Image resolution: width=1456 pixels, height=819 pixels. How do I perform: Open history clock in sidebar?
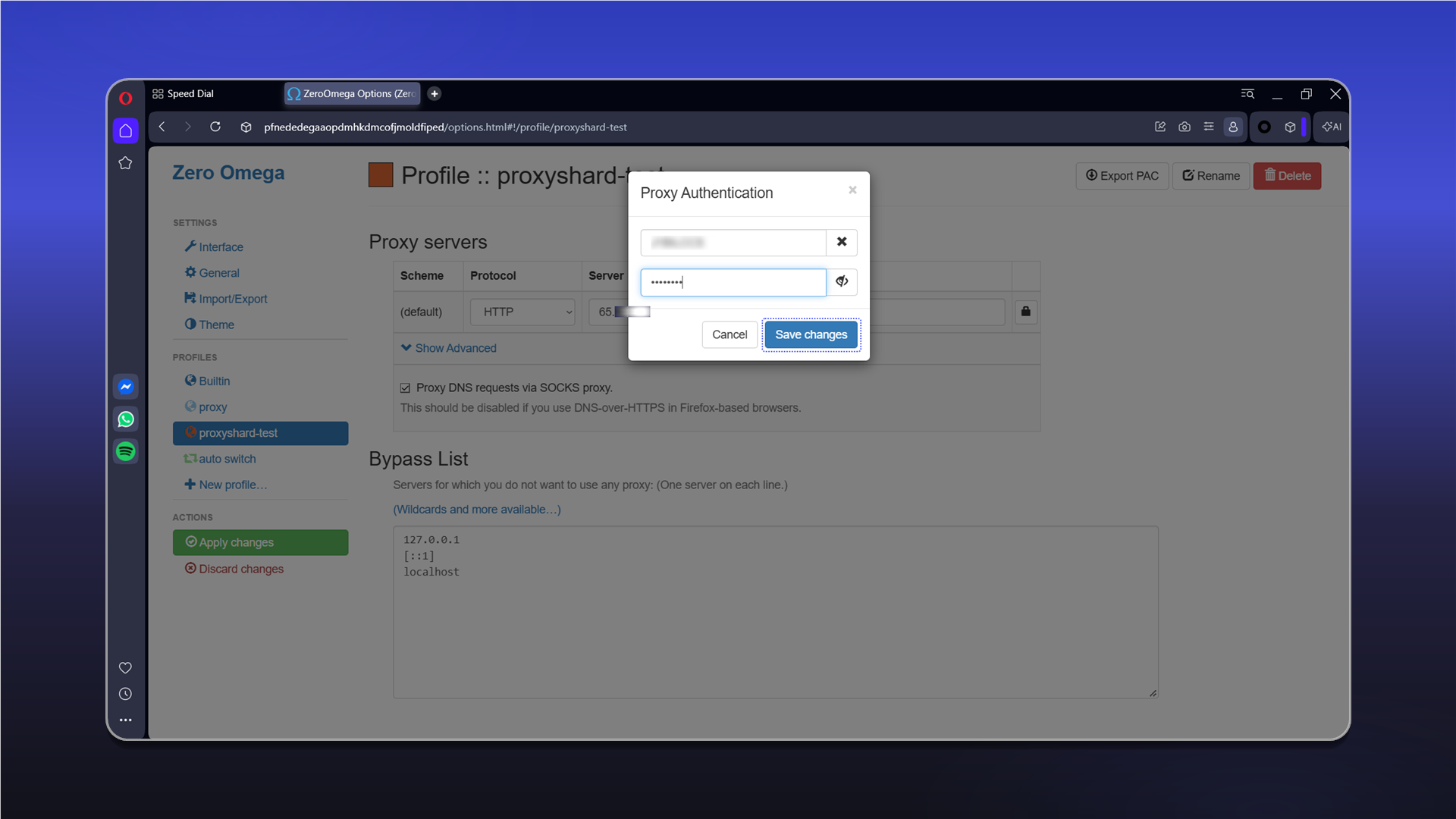125,694
